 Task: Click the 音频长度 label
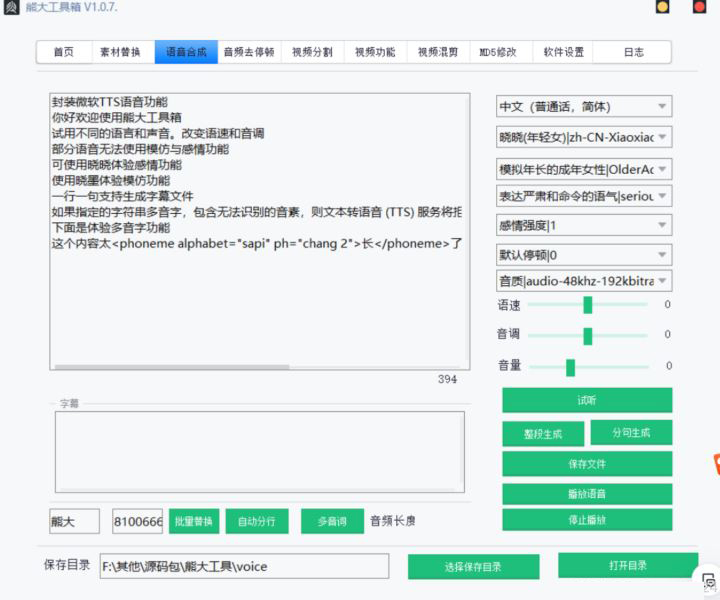click(x=393, y=521)
